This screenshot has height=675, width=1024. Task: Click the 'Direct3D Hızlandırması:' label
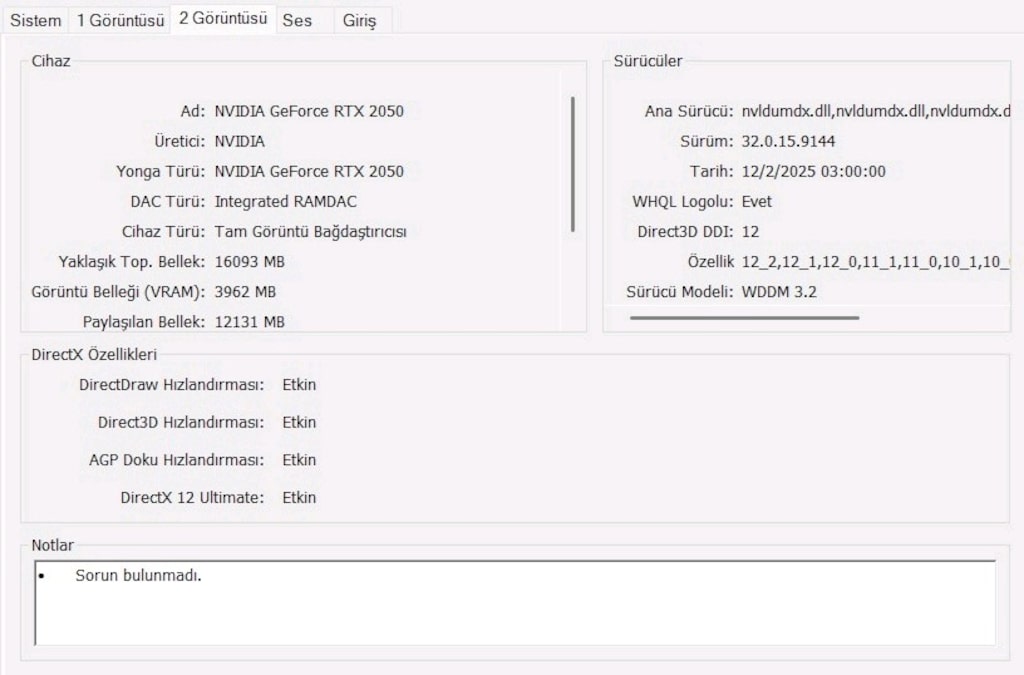(181, 422)
